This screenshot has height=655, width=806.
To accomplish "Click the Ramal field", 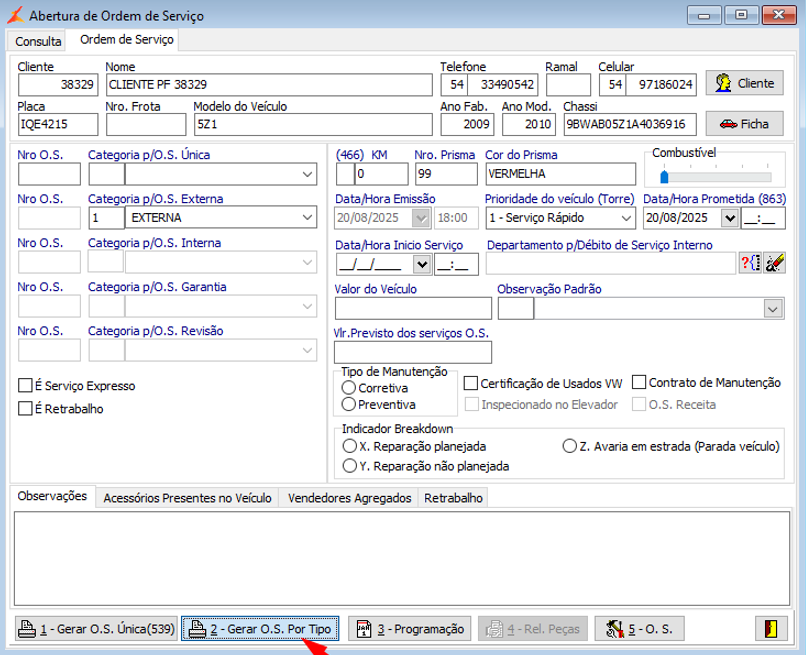I will (568, 84).
